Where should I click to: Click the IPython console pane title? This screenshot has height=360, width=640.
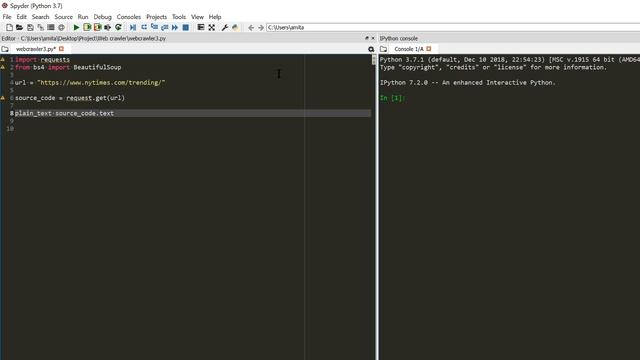click(x=399, y=38)
